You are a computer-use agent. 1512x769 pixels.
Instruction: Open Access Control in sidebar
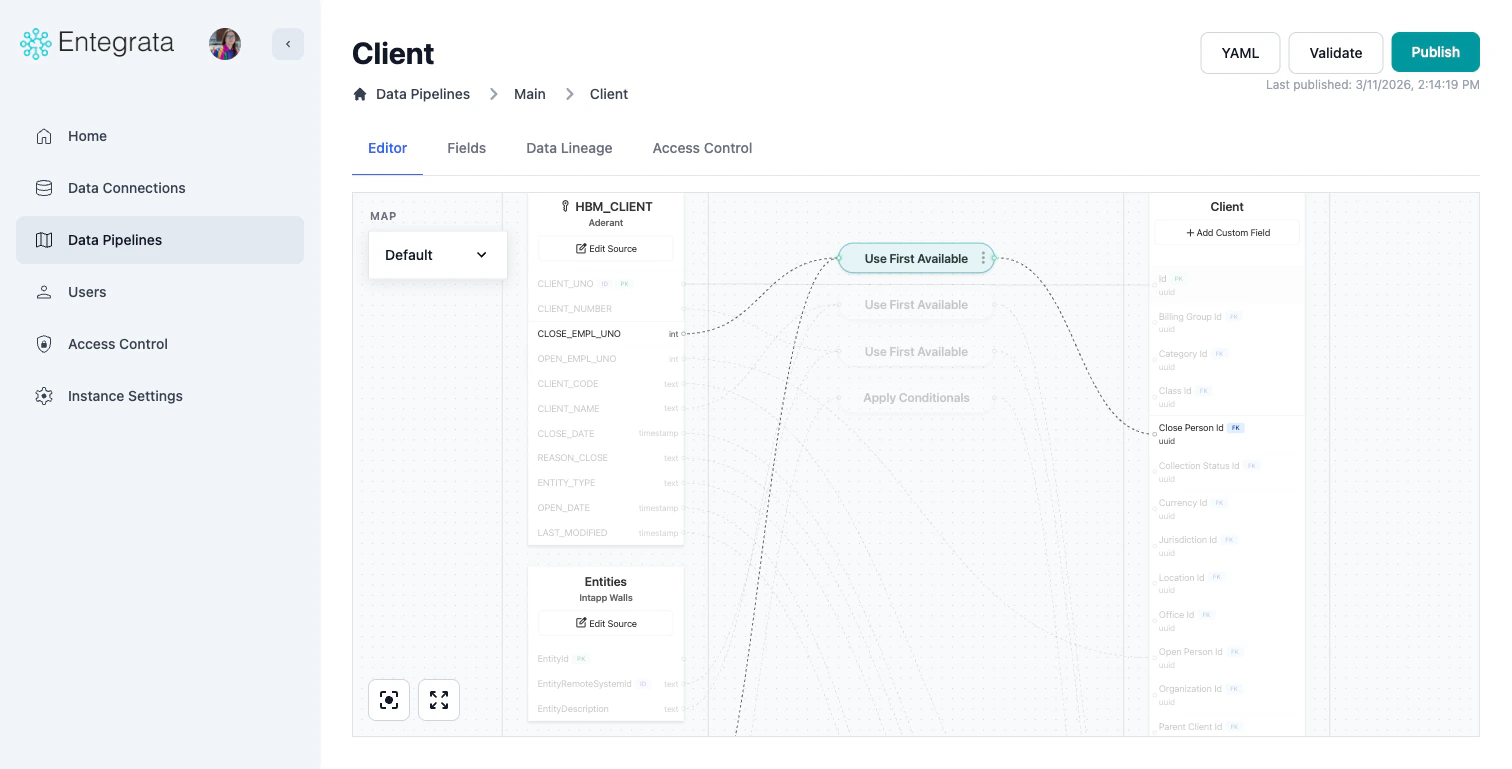coord(160,344)
